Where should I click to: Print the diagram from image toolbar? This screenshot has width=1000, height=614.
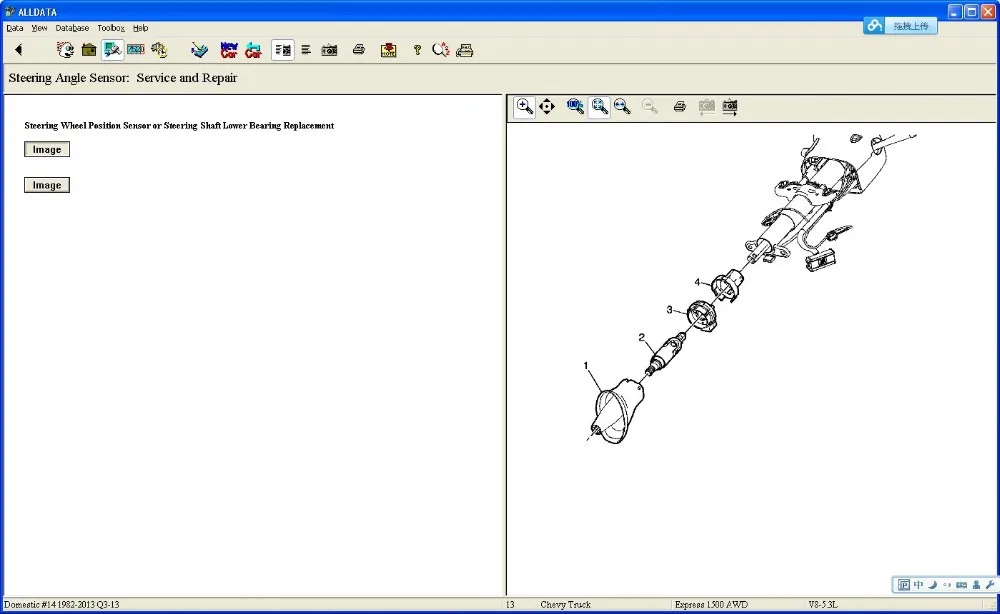680,106
